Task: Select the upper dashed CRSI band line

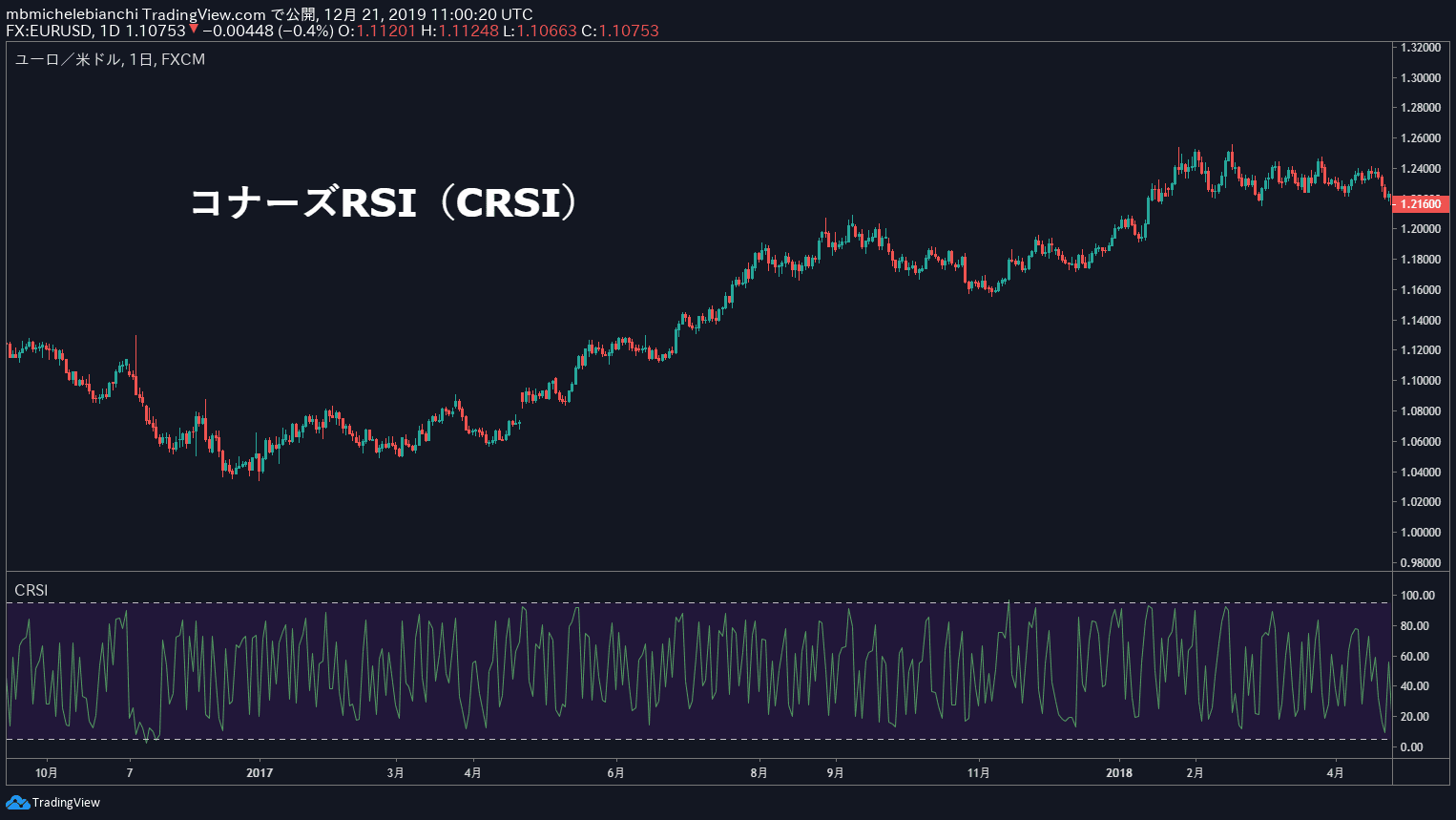Action: [x=668, y=602]
